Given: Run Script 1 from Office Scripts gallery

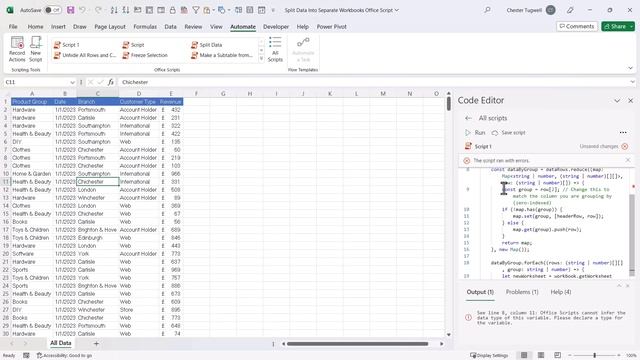Looking at the screenshot, I should pyautogui.click(x=67, y=44).
